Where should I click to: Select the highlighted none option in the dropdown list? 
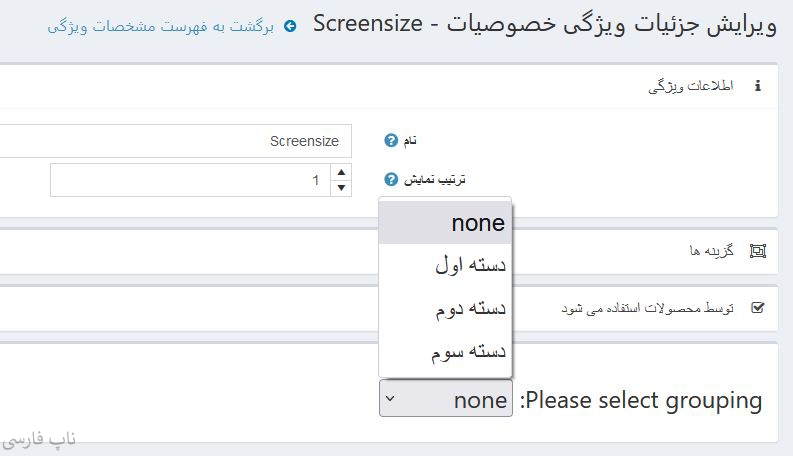pyautogui.click(x=446, y=223)
